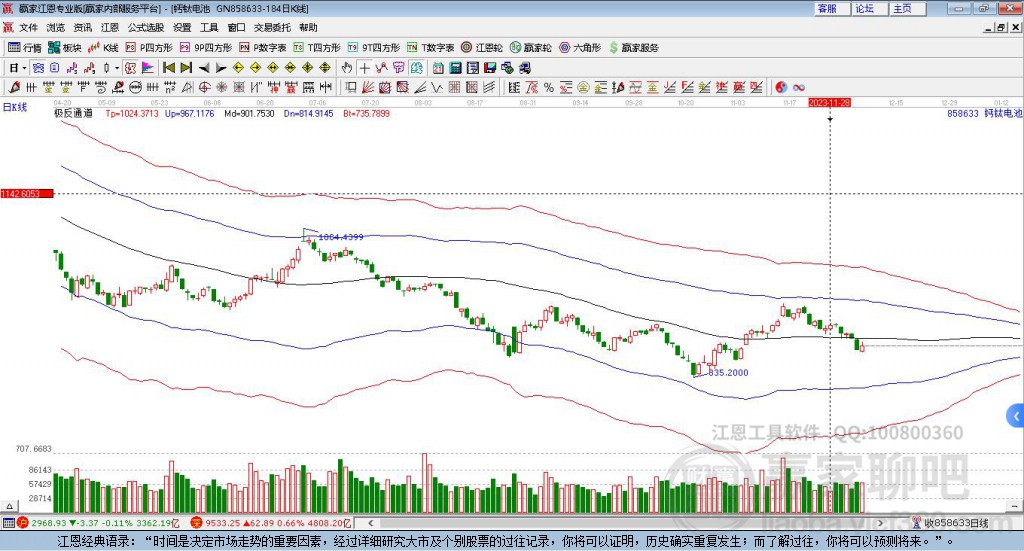Click the 835.2000 low price label
Viewport: 1024px width, 551px height.
point(728,373)
